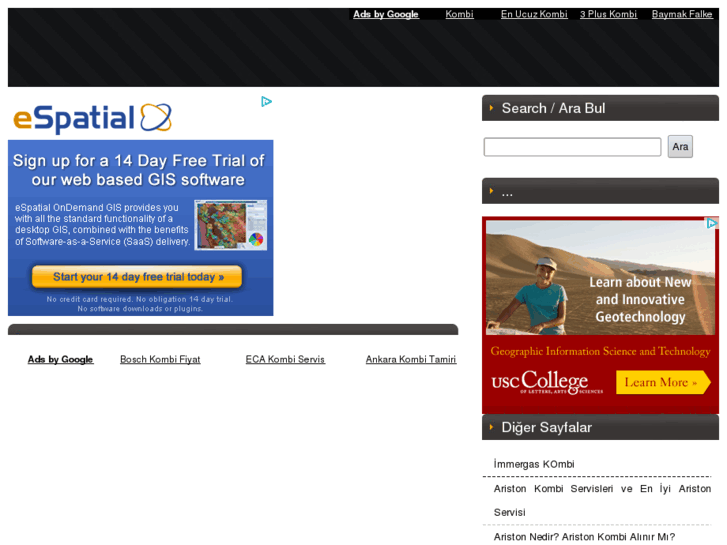Open the 'En Ucuz Kombi' link

[x=534, y=14]
